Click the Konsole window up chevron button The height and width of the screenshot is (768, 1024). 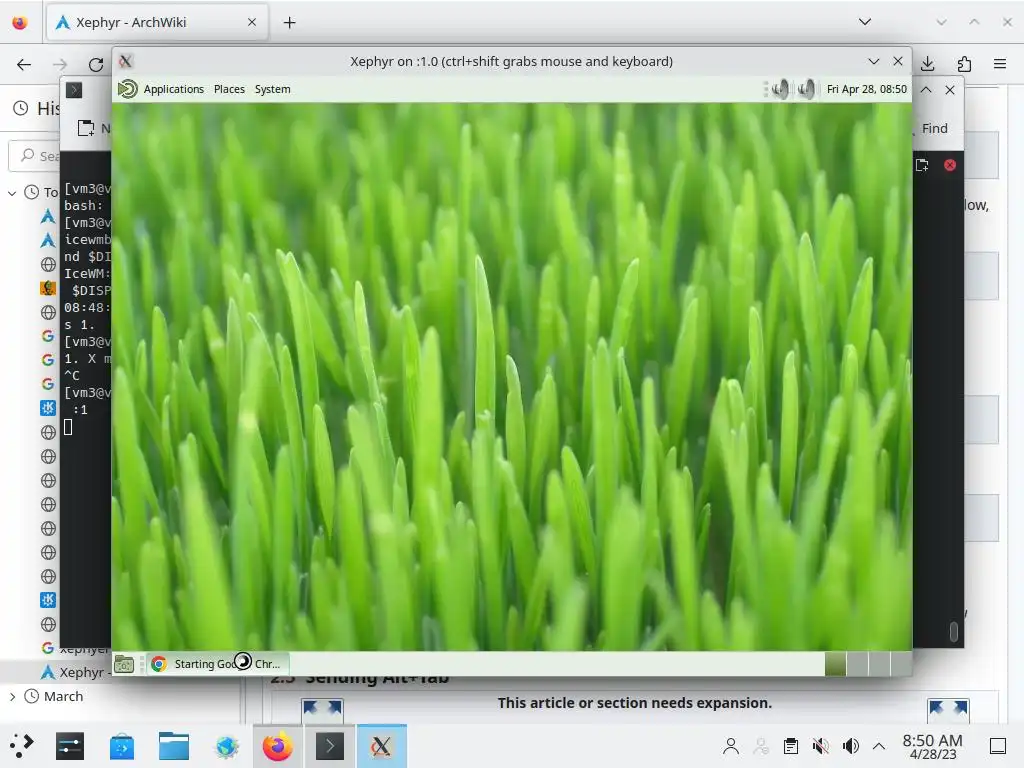tap(926, 90)
